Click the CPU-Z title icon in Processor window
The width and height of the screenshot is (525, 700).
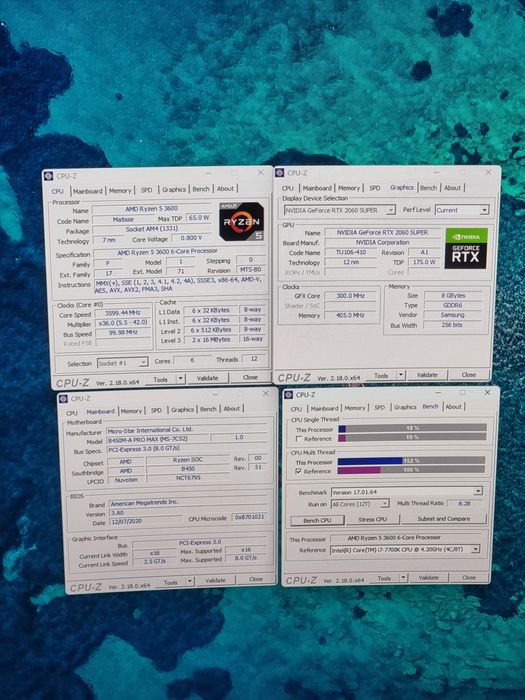[x=48, y=176]
